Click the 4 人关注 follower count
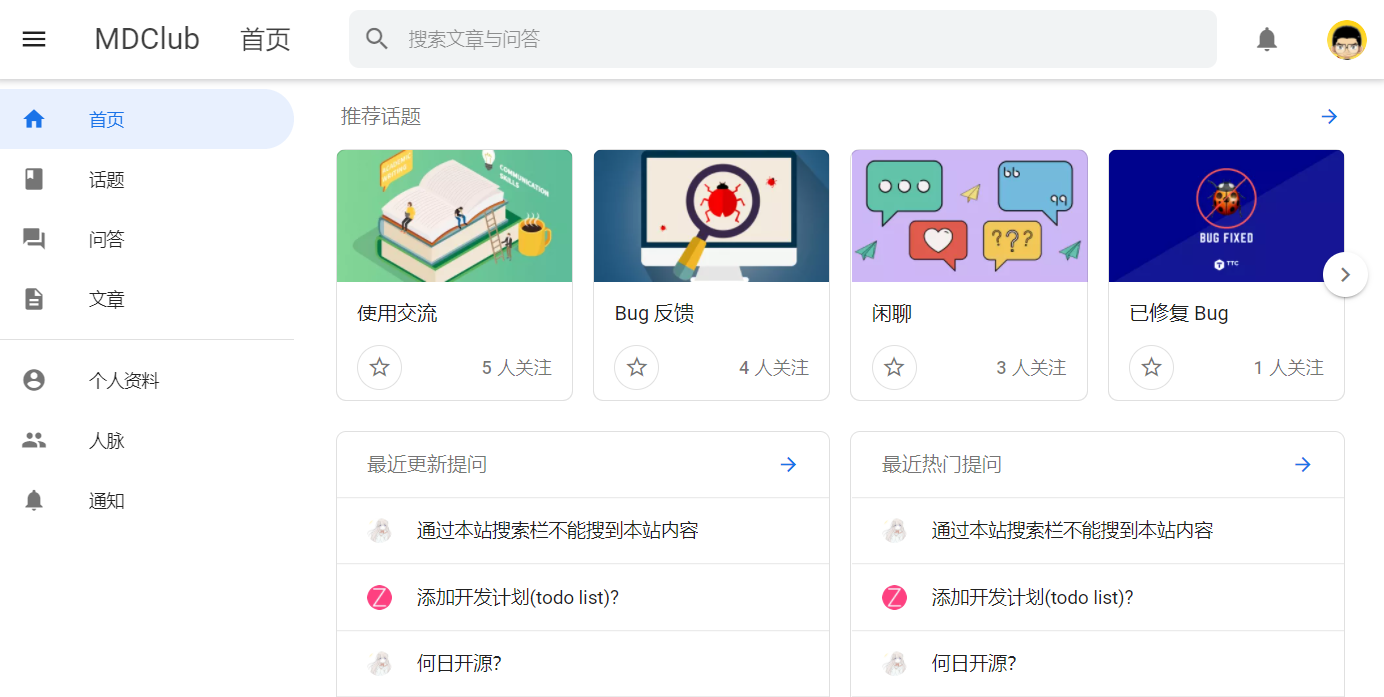The height and width of the screenshot is (697, 1384). [x=774, y=368]
